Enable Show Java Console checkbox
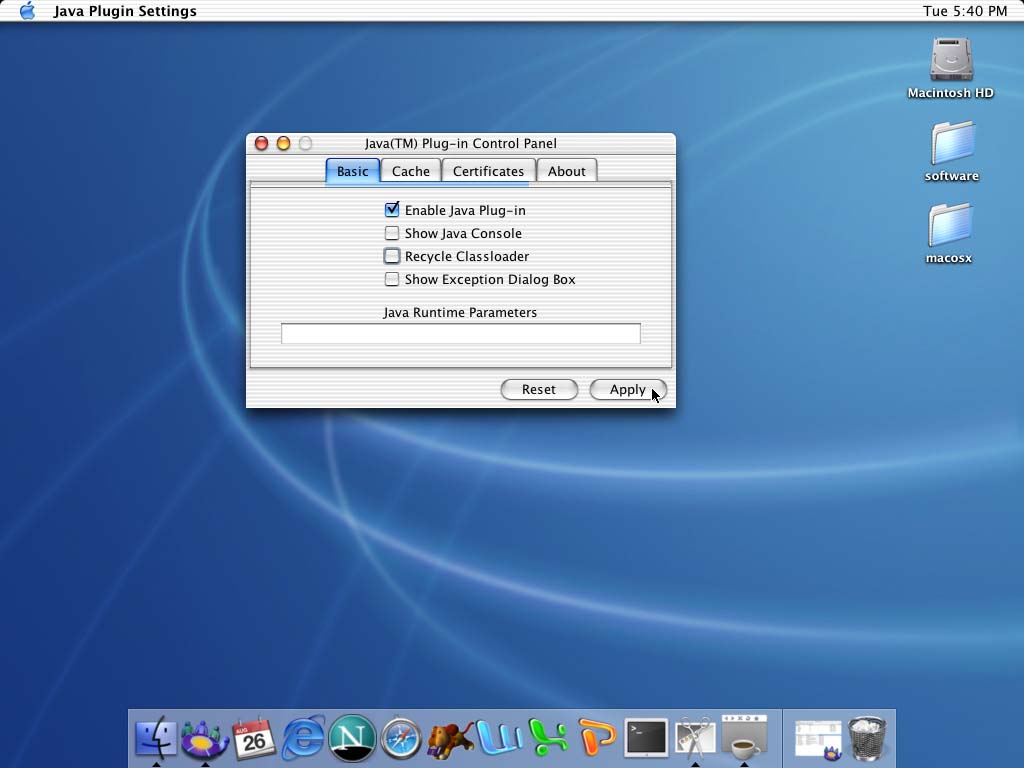 392,233
